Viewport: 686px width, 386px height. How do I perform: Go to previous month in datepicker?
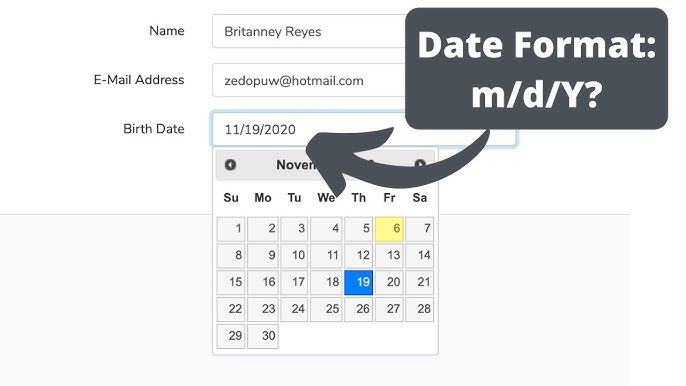coord(230,165)
